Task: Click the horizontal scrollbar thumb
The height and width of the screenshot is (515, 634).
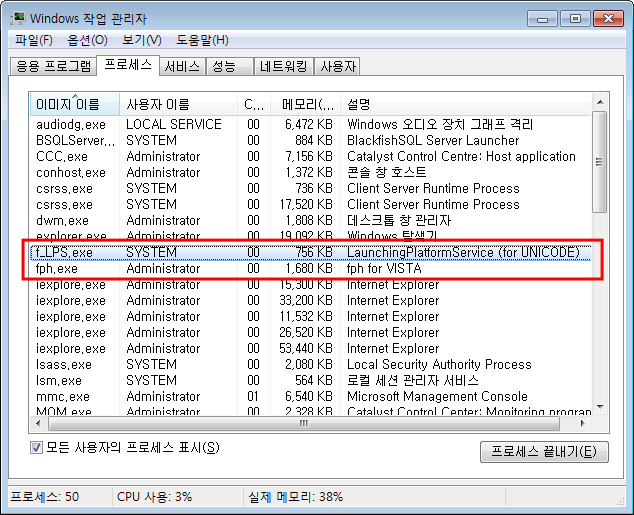Action: tap(304, 423)
